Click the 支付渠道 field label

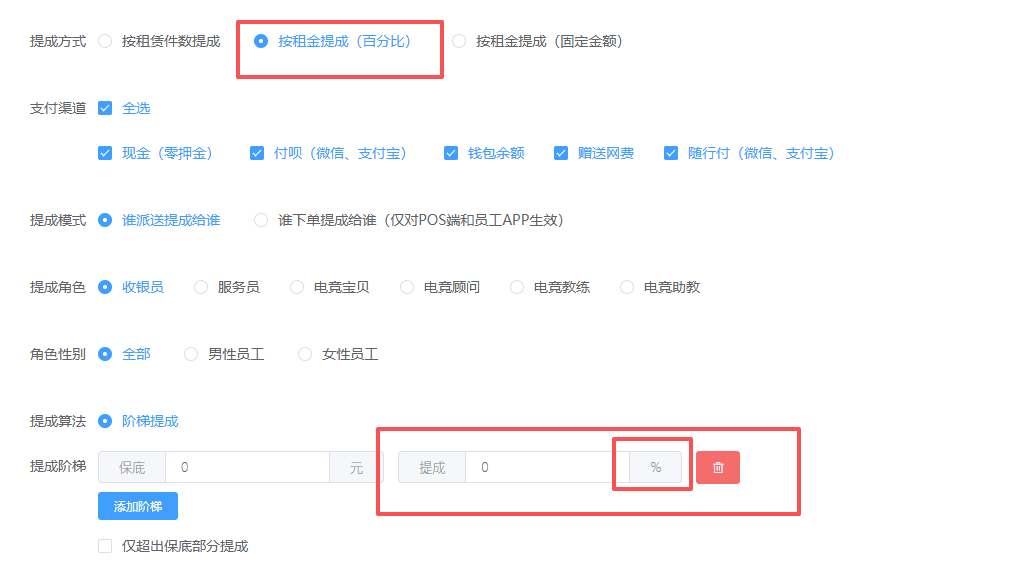click(x=58, y=108)
